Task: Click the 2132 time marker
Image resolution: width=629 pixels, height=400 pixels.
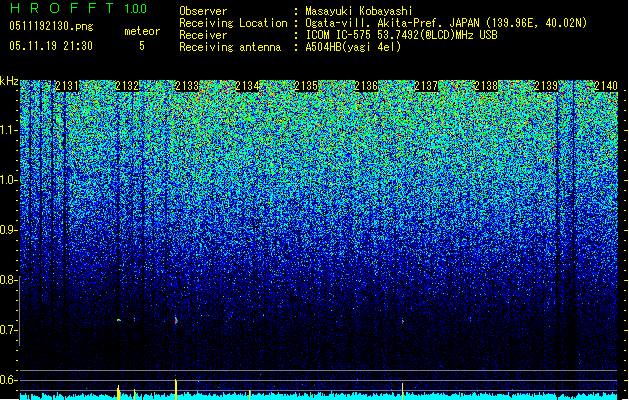Action: (x=127, y=86)
